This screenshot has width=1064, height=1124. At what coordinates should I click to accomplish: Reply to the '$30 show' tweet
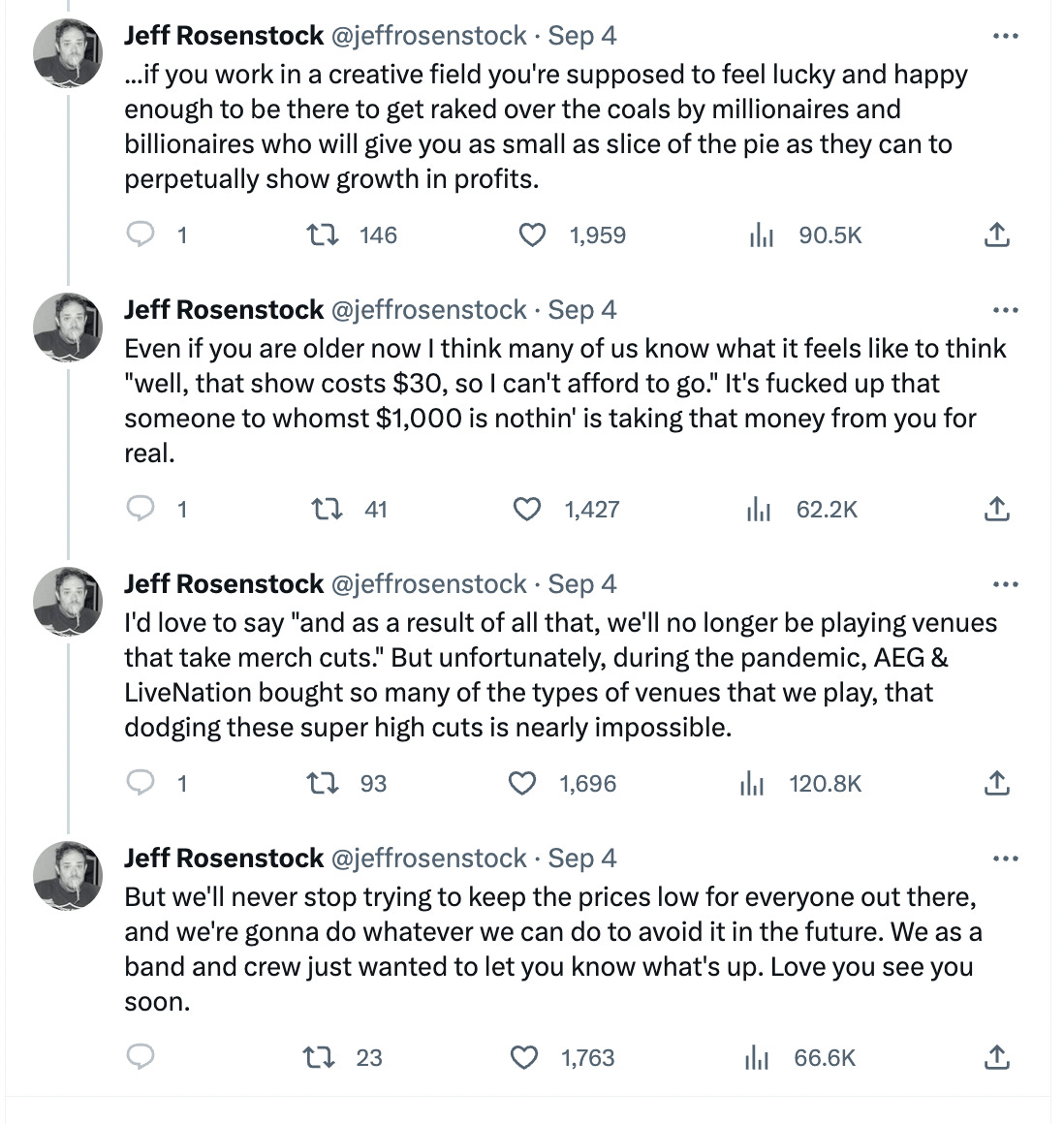141,509
